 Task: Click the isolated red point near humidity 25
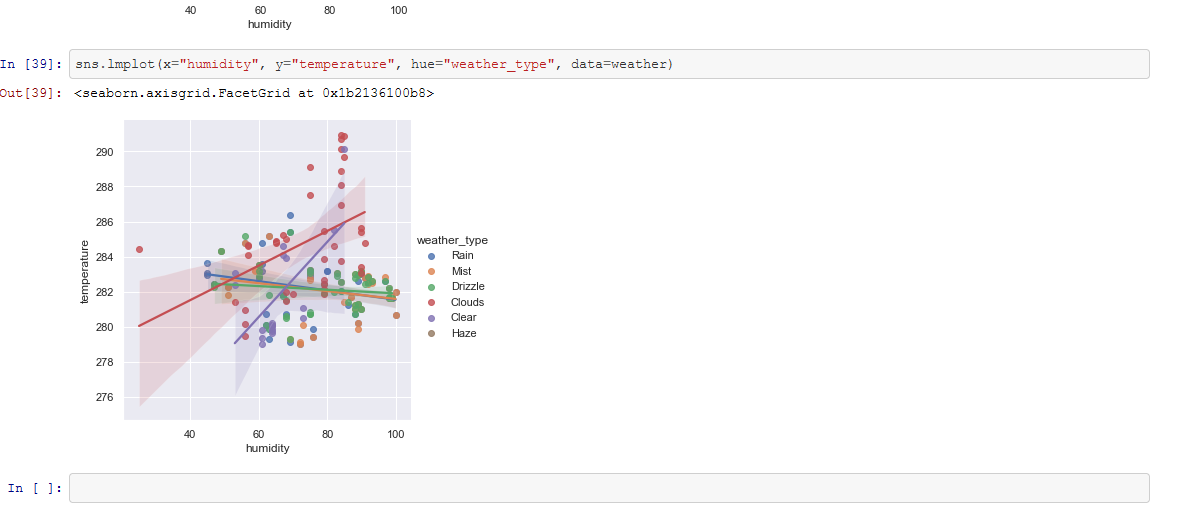click(139, 249)
